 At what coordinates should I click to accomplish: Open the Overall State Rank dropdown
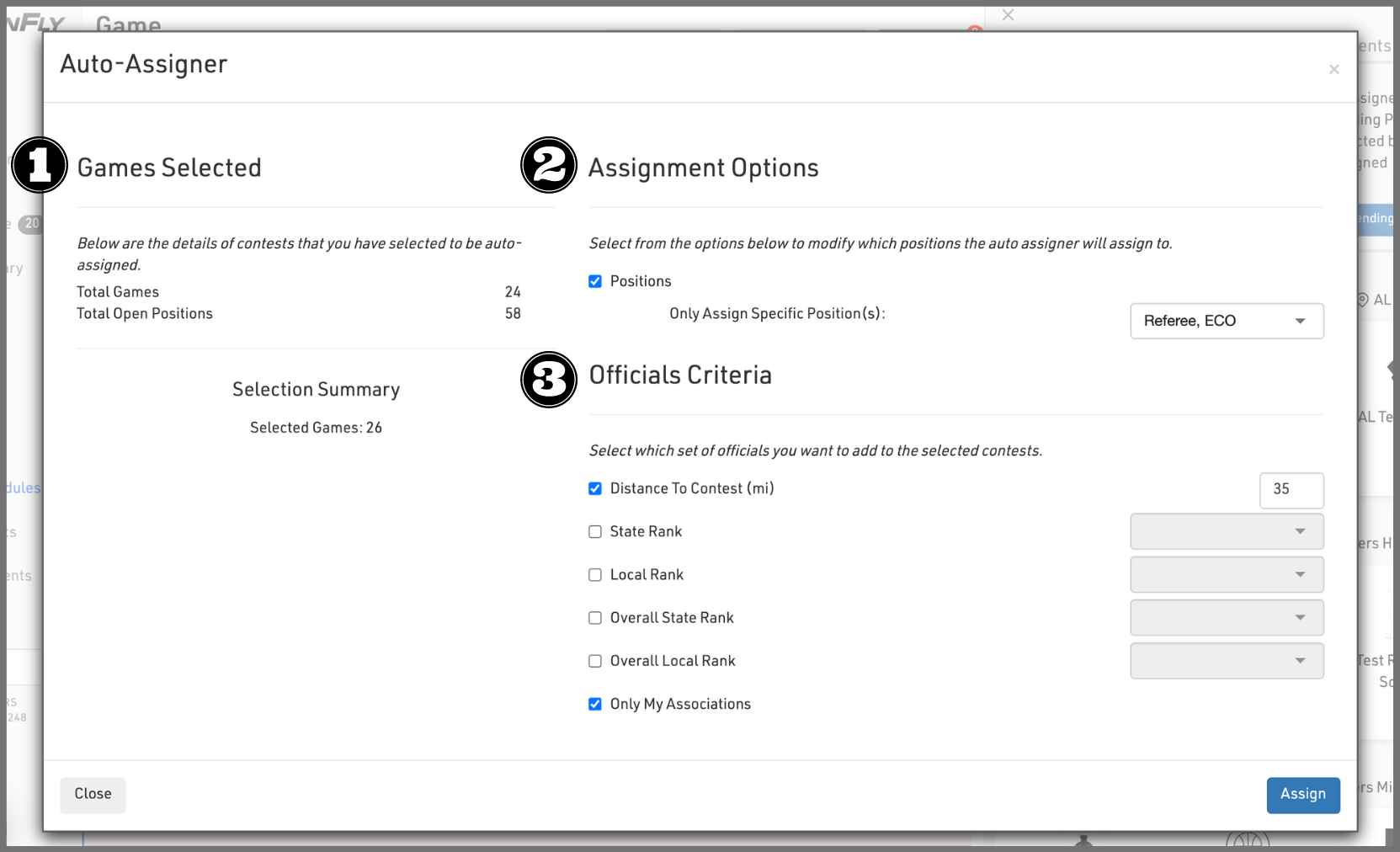coord(1226,618)
